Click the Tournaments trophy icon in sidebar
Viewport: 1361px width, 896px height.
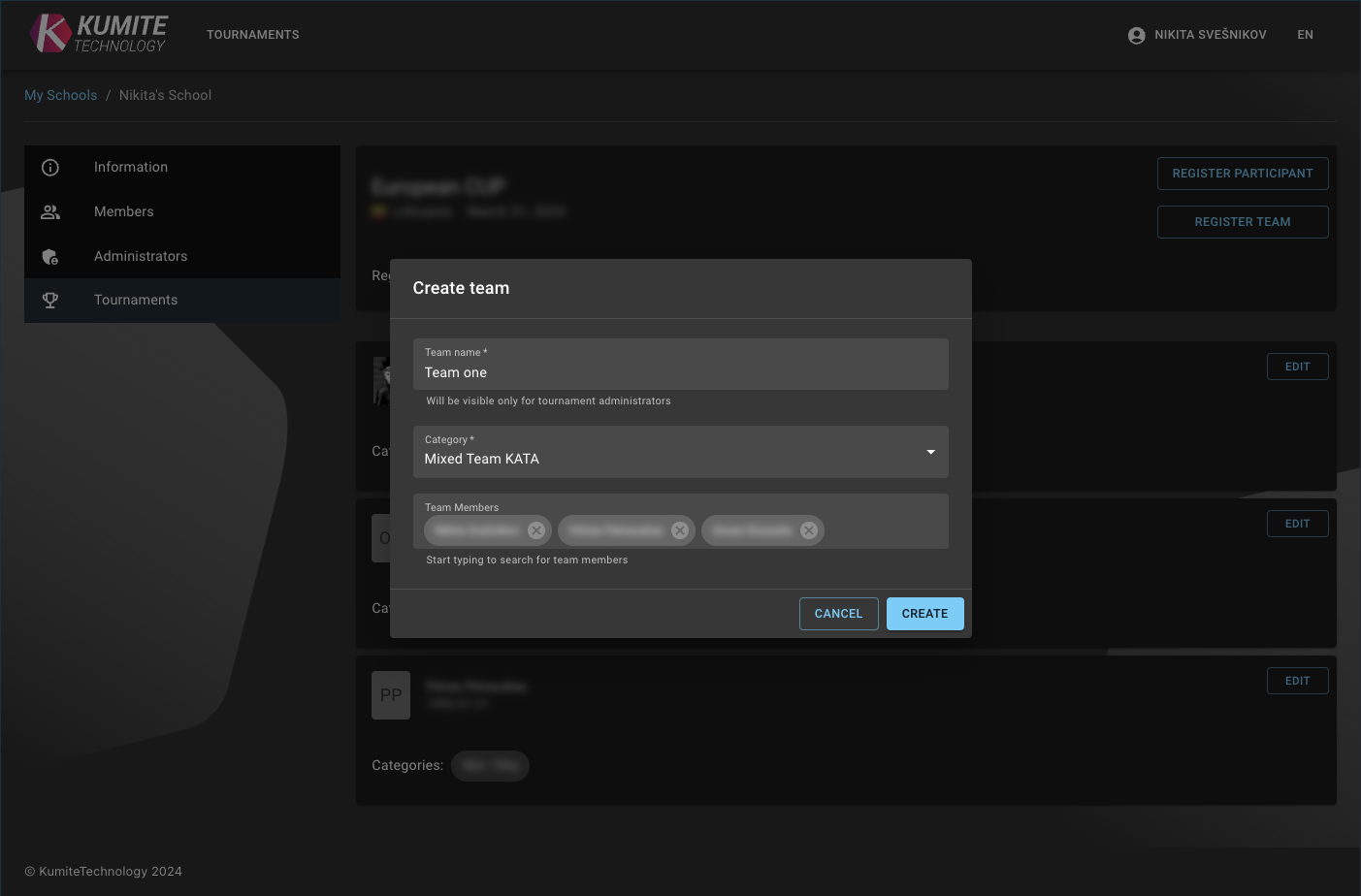pos(50,300)
